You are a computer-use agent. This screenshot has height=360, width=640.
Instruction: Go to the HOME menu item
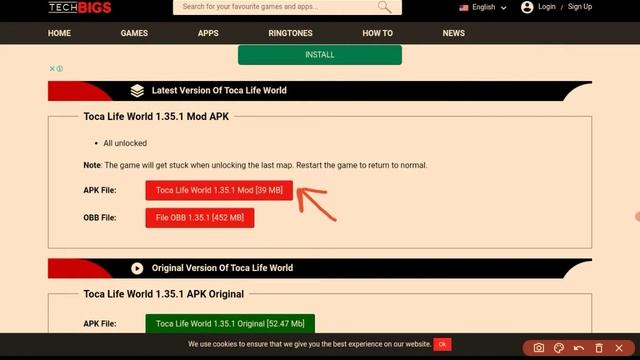coord(59,33)
